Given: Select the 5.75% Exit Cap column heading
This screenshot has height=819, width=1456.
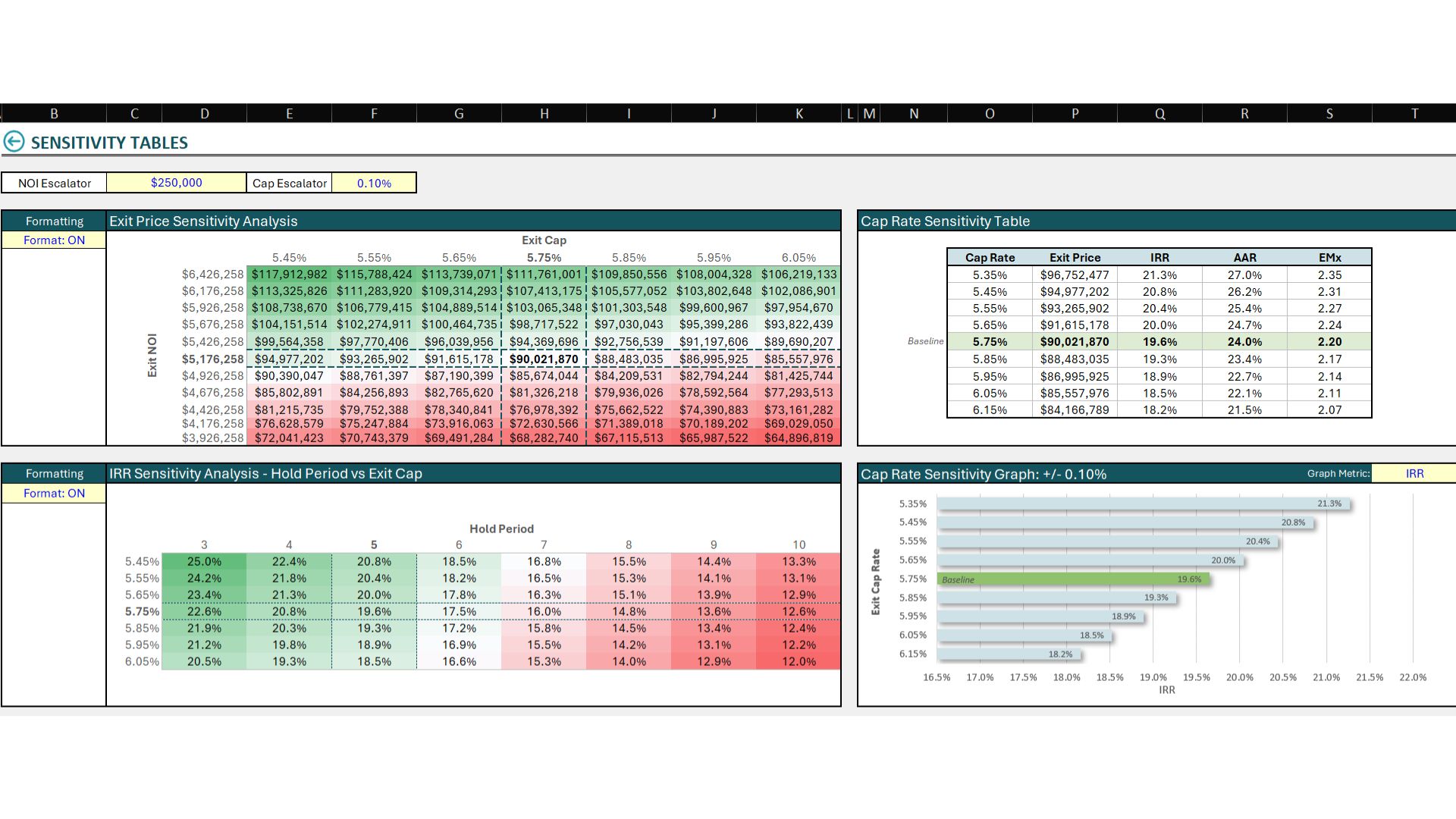Looking at the screenshot, I should pos(544,258).
